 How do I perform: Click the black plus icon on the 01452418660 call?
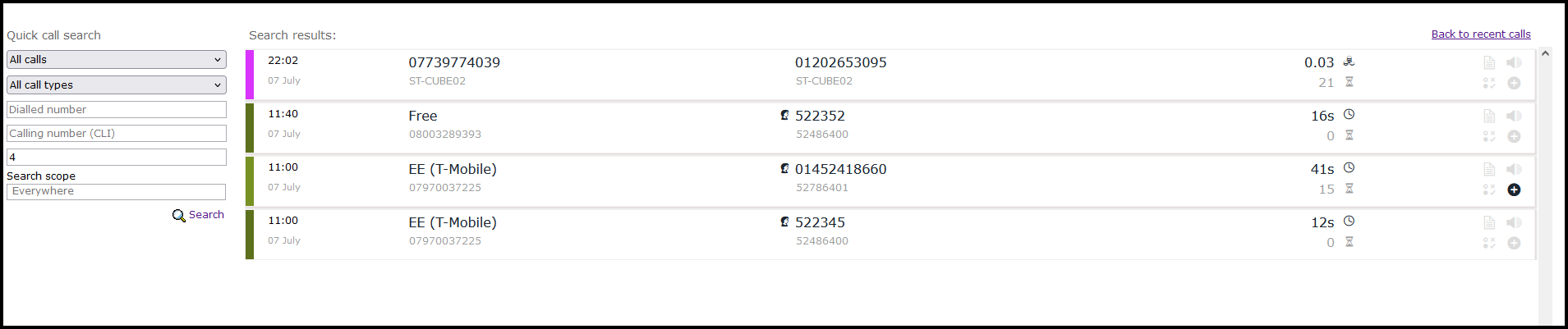[x=1514, y=190]
